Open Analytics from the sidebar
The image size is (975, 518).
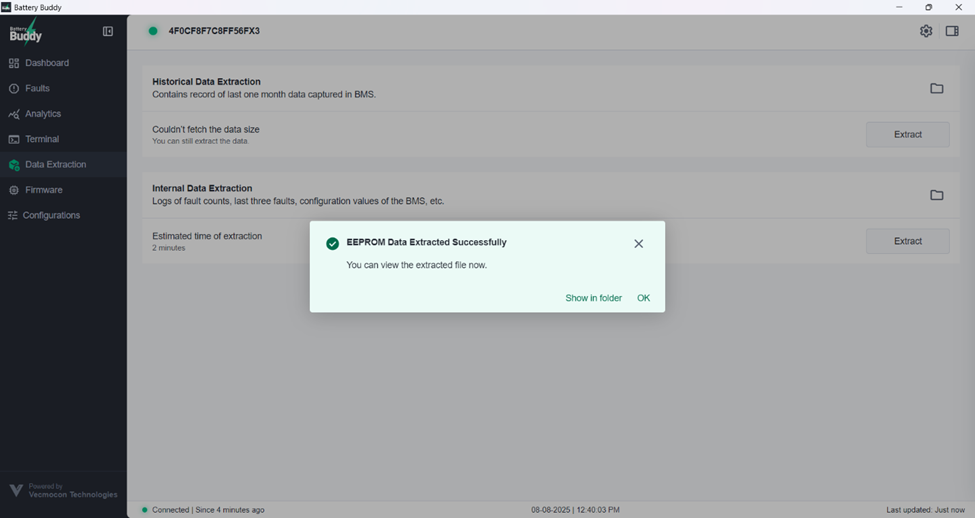coord(43,114)
